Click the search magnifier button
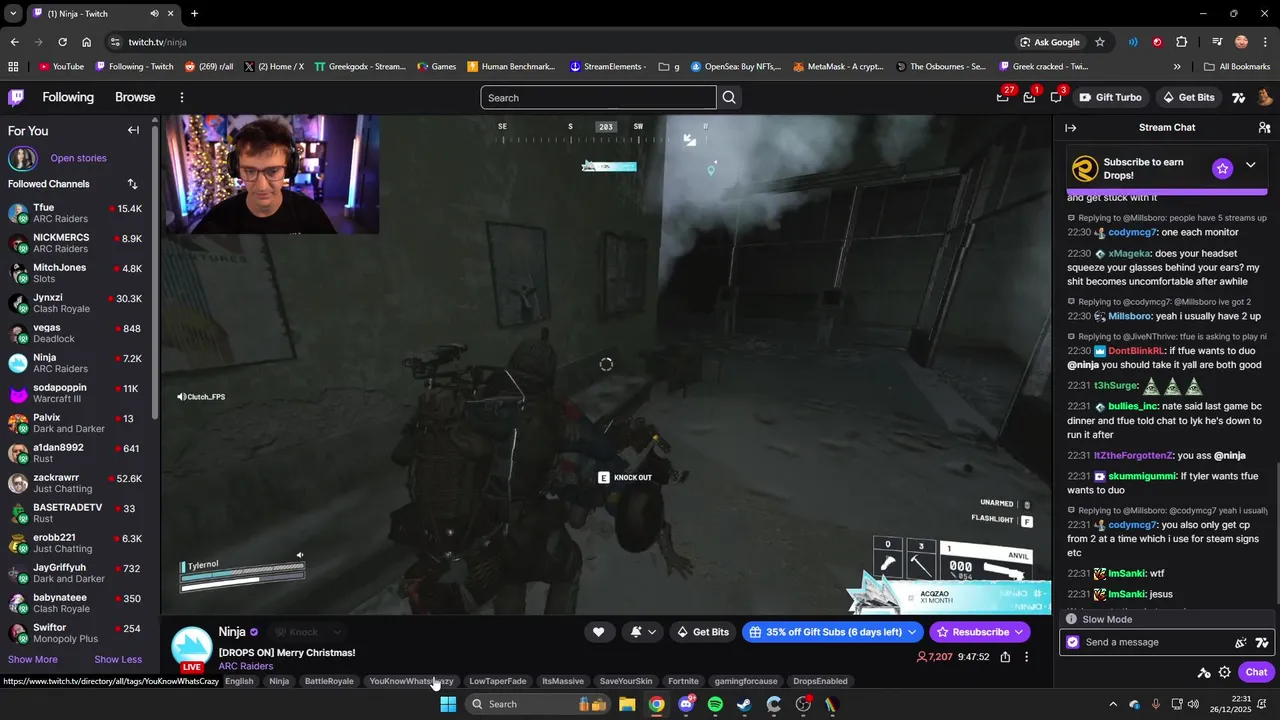This screenshot has height=720, width=1280. pyautogui.click(x=729, y=97)
